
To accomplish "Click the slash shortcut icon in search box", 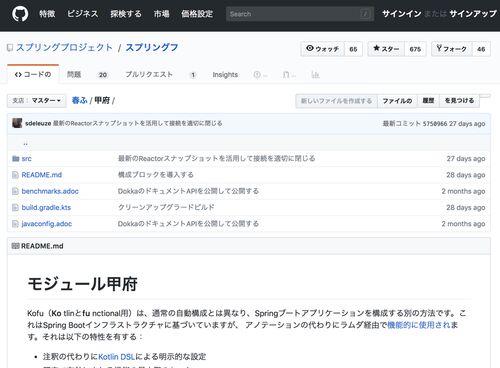I will [365, 14].
